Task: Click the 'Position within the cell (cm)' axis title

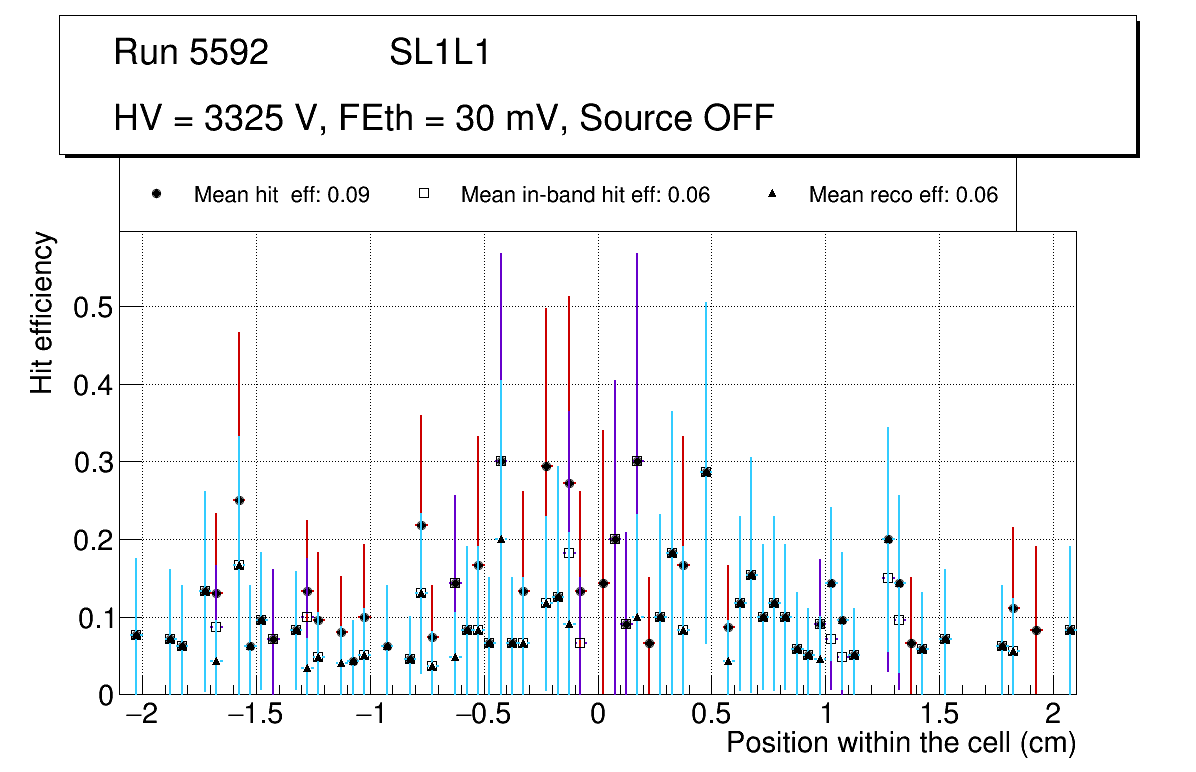Action: coord(900,743)
